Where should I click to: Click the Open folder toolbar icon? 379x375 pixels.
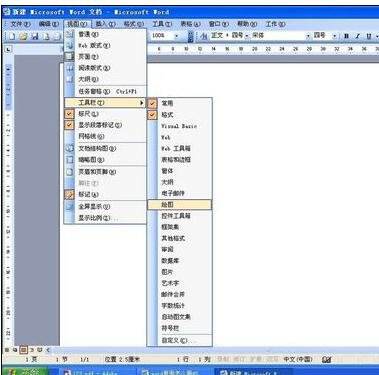click(23, 36)
